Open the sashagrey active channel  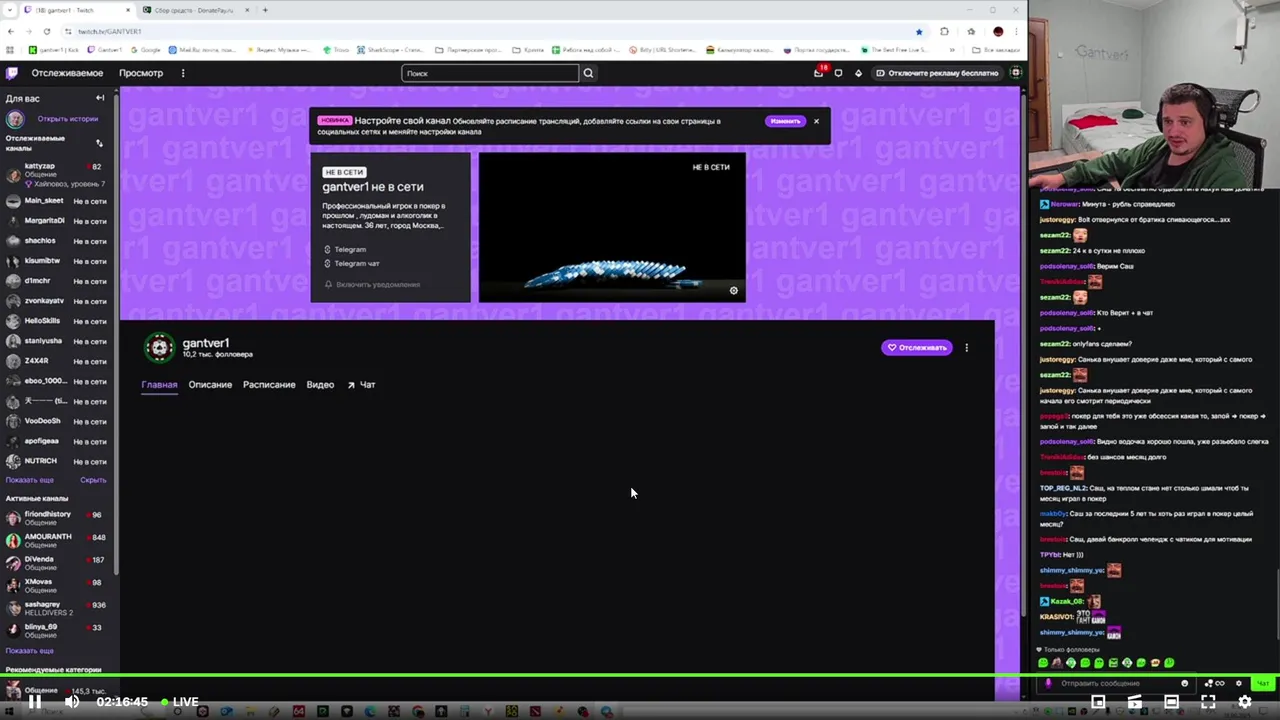(x=58, y=608)
